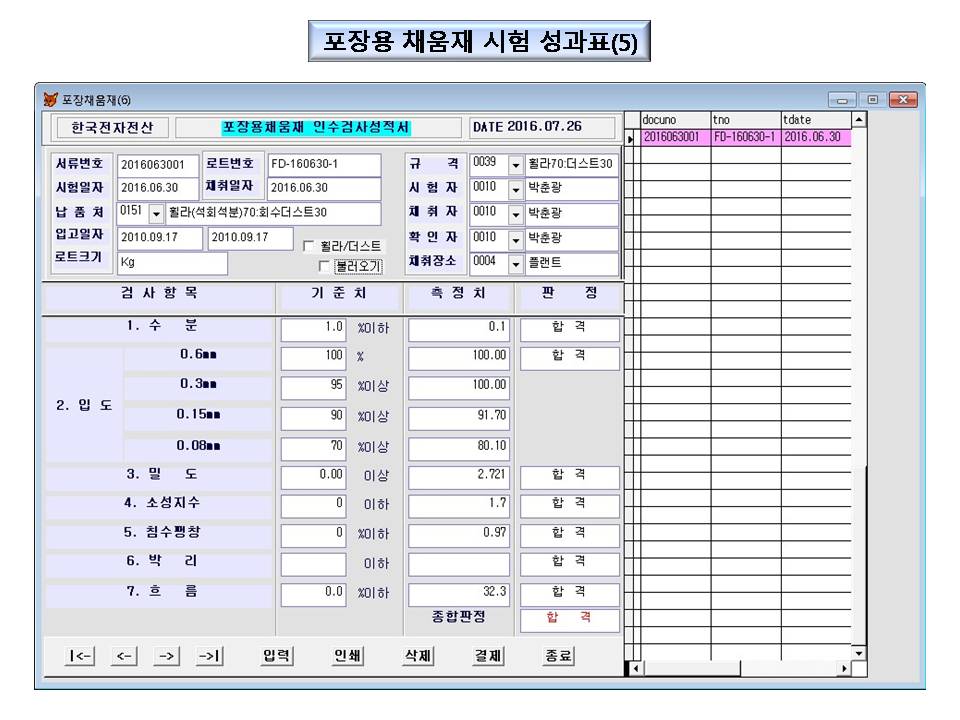This screenshot has height=720, width=960.
Task: Select grid cell FD-160630-1 under tno
Action: 746,137
